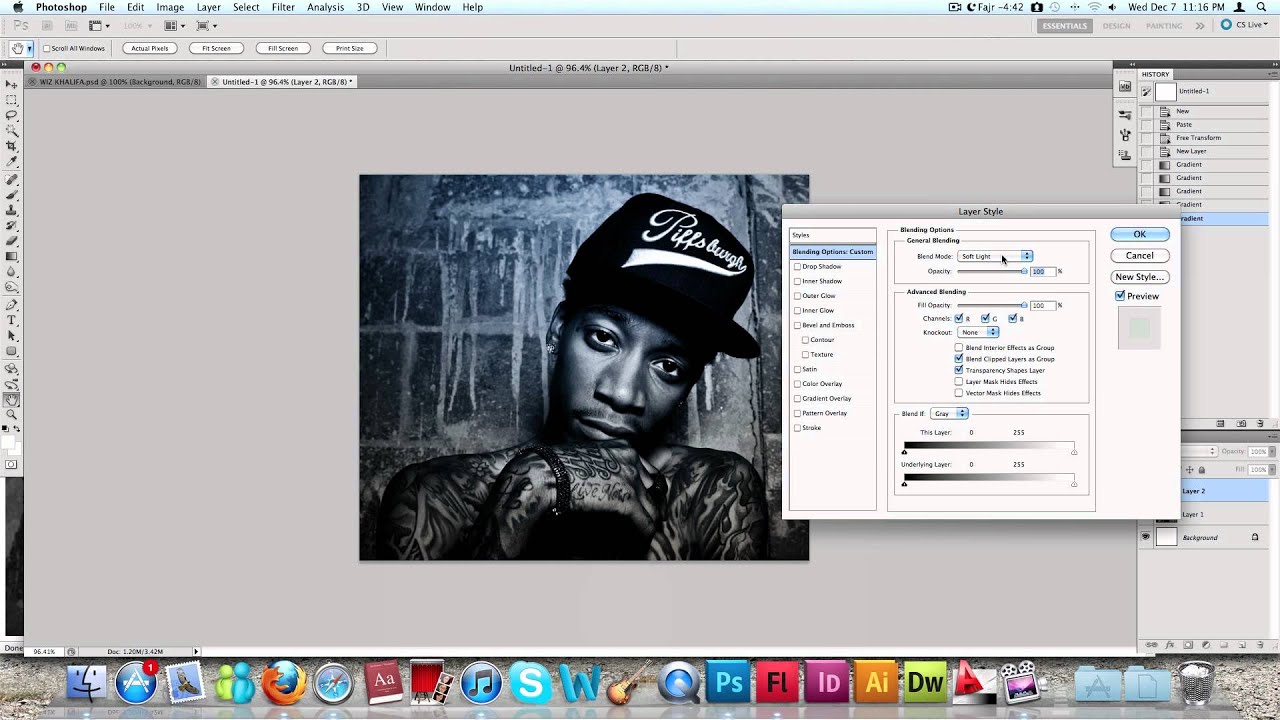This screenshot has width=1280, height=720.
Task: Toggle Scroll All Windows checkbox
Action: (46, 48)
